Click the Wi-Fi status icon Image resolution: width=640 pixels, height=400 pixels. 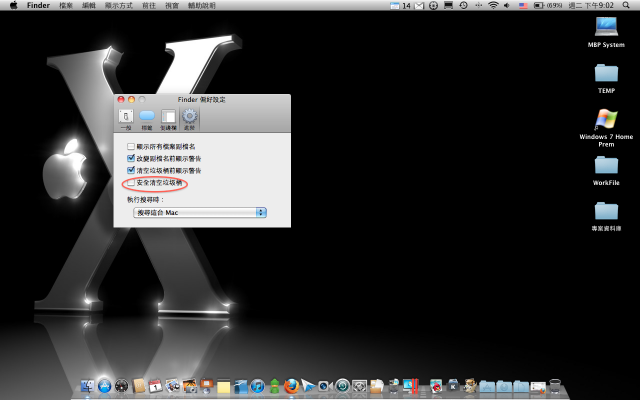point(493,5)
